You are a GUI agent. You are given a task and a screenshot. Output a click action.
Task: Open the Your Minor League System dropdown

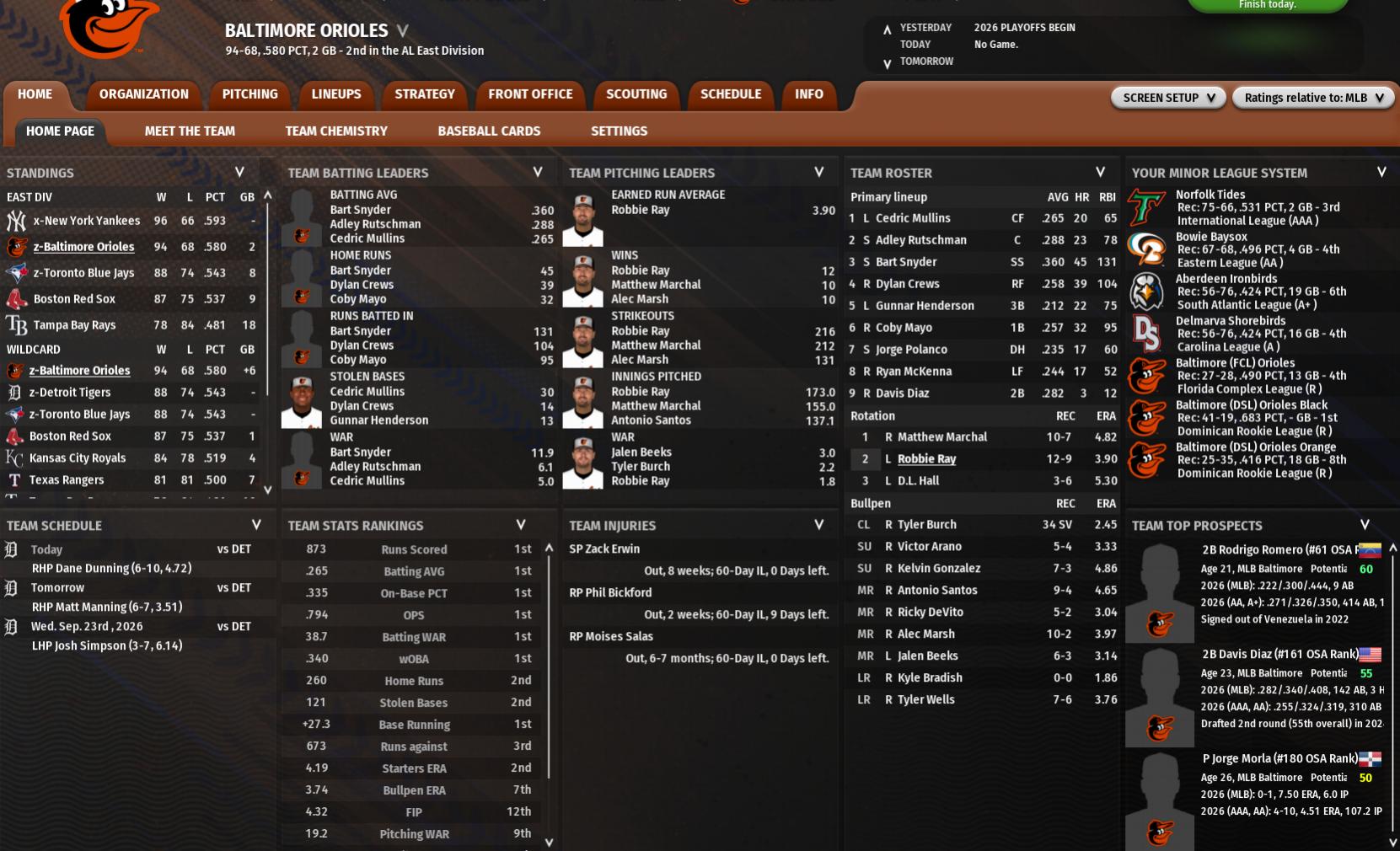point(1381,173)
